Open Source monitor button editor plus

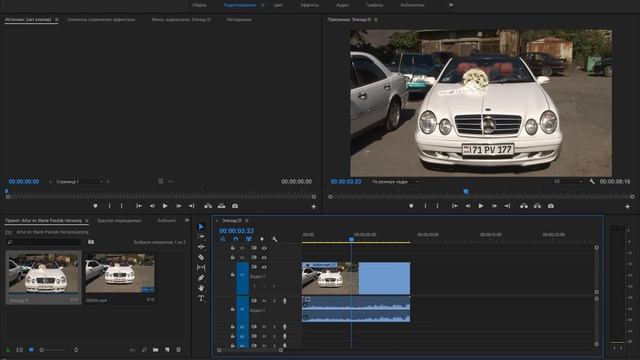[x=313, y=207]
